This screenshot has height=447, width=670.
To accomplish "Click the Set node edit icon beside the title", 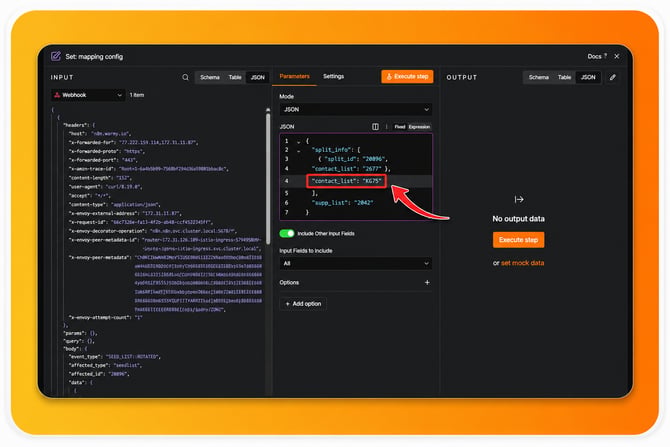I will coord(56,56).
